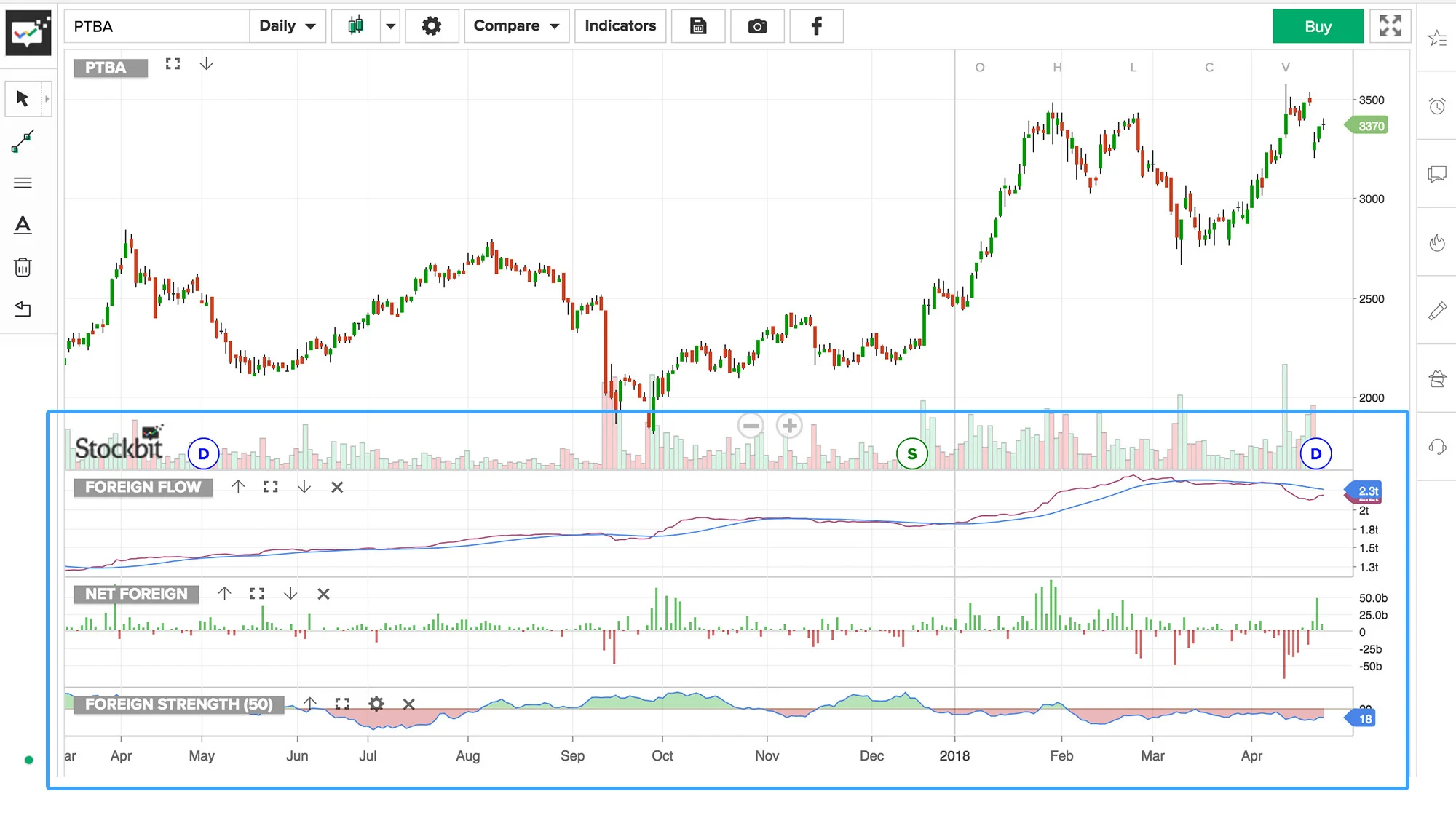1456x826 pixels.
Task: Select the text annotation tool
Action: (x=23, y=225)
